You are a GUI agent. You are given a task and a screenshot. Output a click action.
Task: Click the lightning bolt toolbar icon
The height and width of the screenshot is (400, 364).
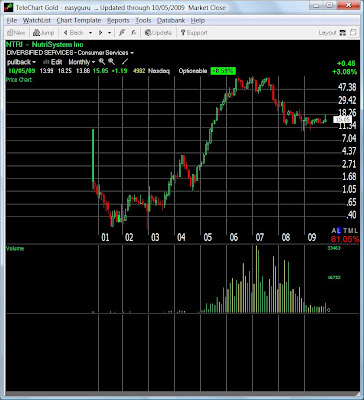(x=122, y=33)
